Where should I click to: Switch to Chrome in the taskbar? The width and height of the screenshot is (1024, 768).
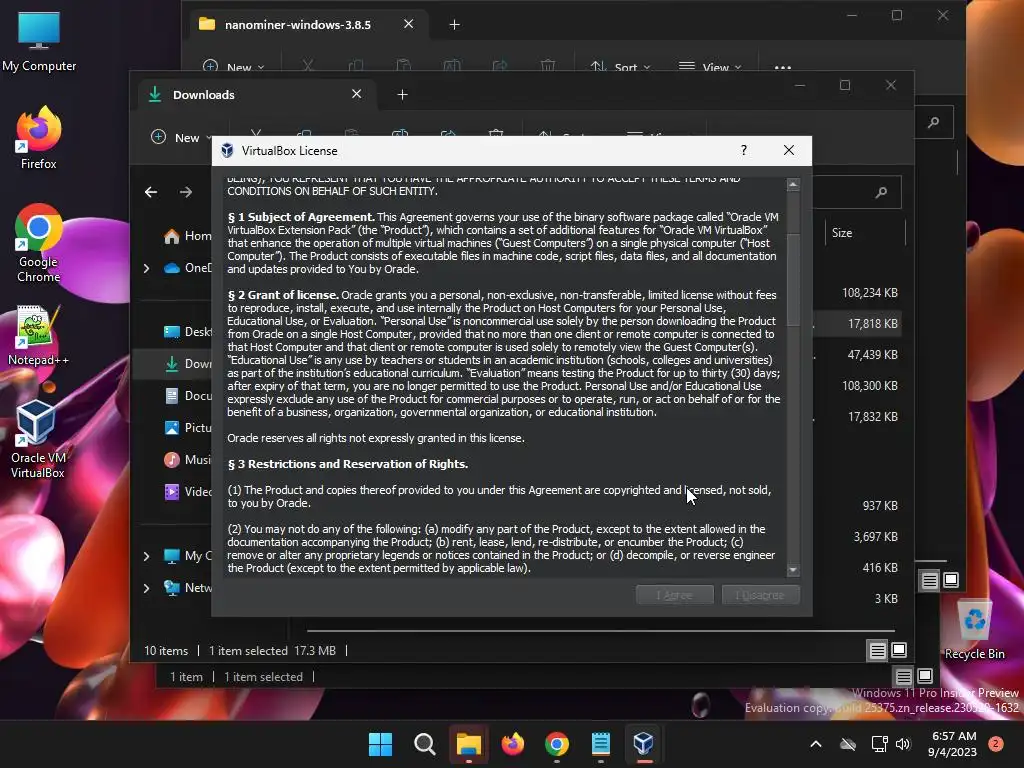point(556,744)
